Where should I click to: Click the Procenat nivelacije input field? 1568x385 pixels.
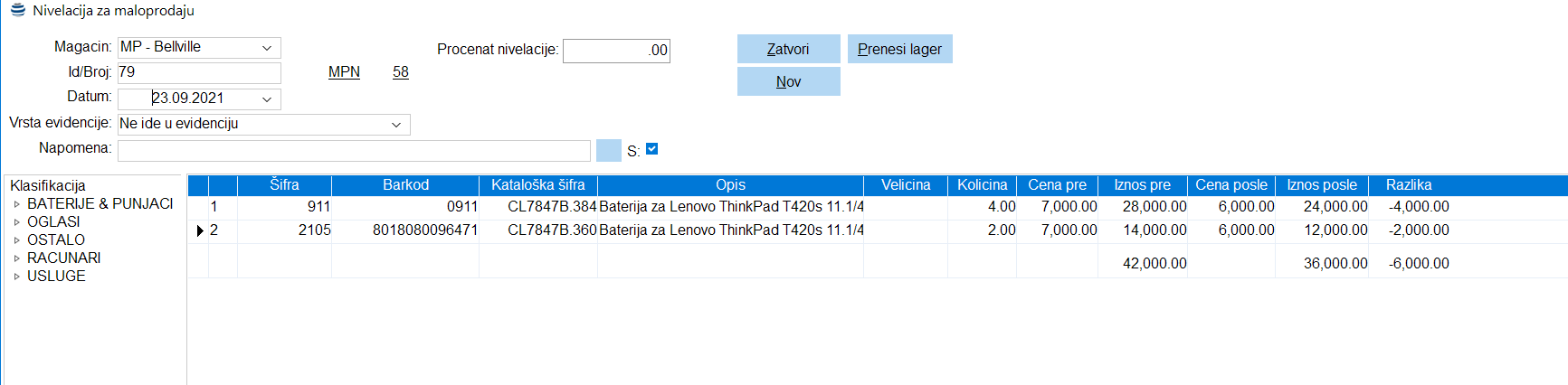(615, 51)
